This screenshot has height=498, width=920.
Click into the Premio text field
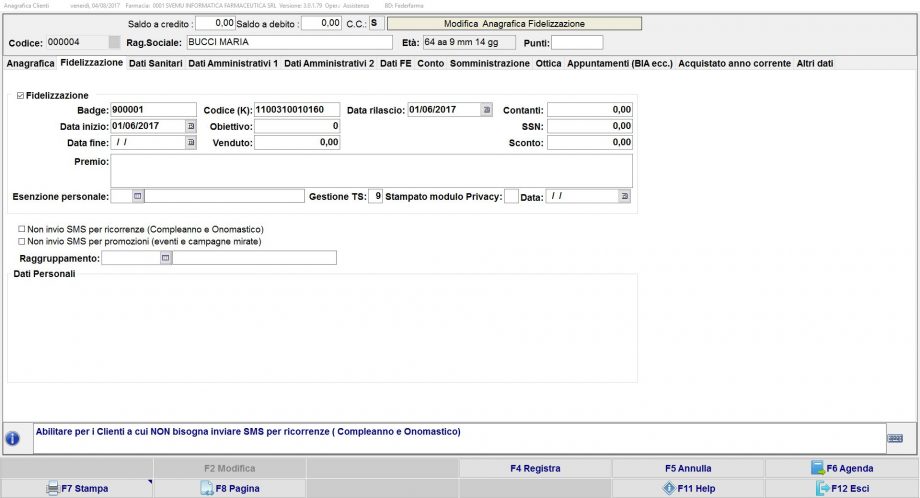tap(371, 170)
